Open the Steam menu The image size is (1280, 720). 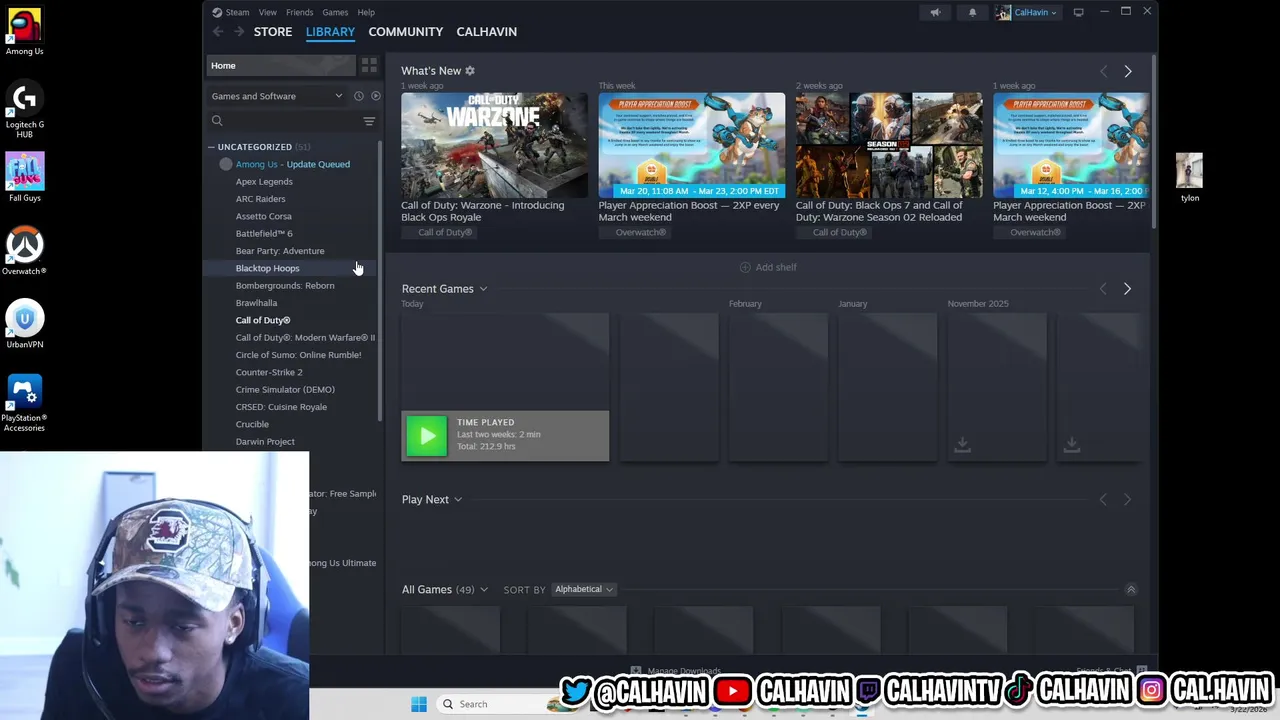[x=237, y=12]
